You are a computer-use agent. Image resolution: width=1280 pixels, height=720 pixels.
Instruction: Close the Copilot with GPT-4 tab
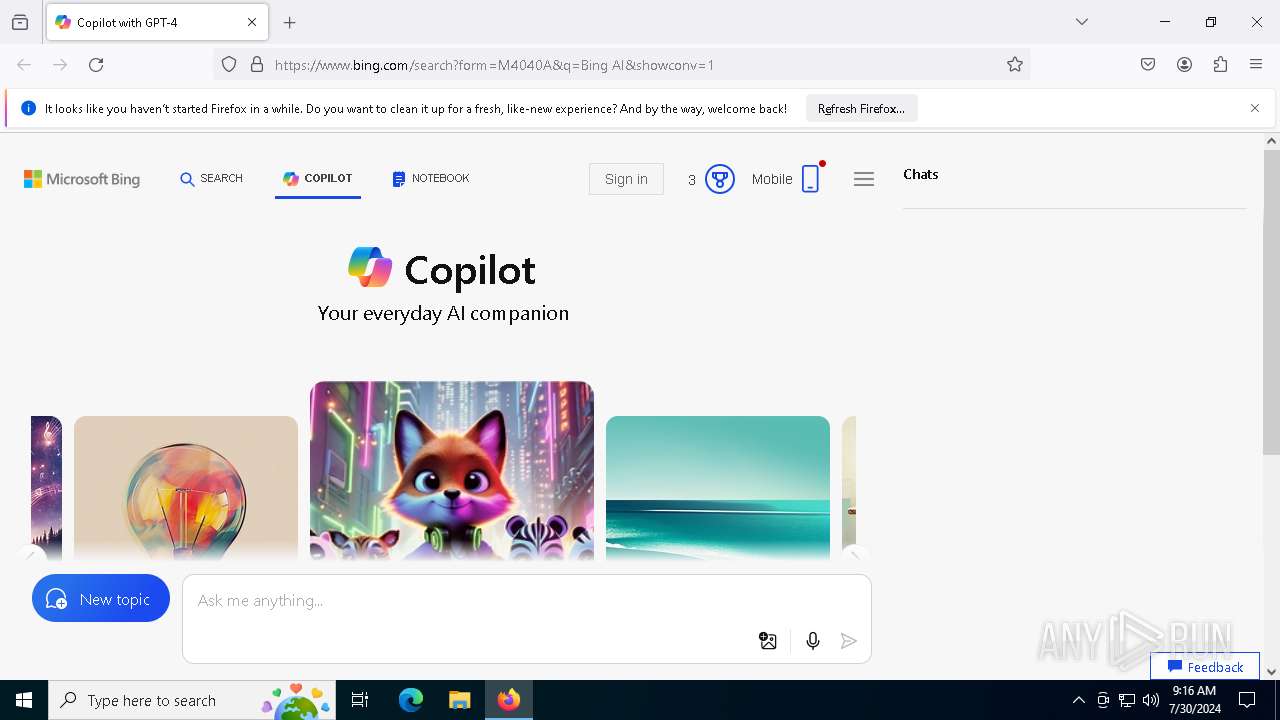pos(252,22)
